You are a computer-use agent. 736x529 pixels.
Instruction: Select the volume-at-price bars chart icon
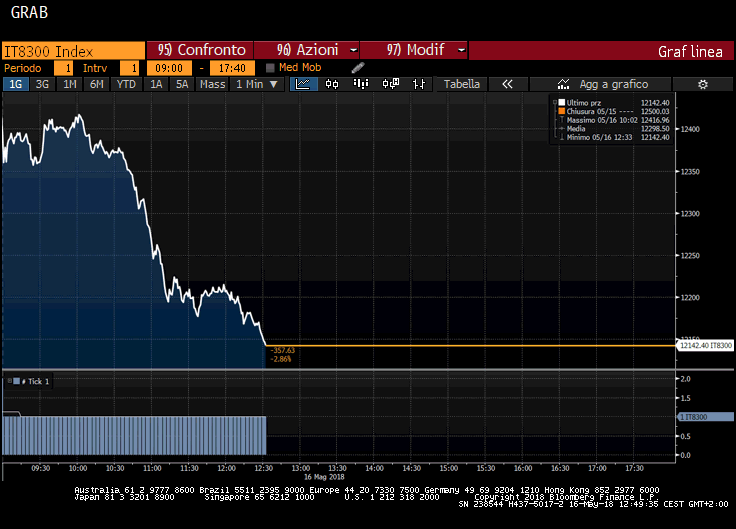point(361,84)
